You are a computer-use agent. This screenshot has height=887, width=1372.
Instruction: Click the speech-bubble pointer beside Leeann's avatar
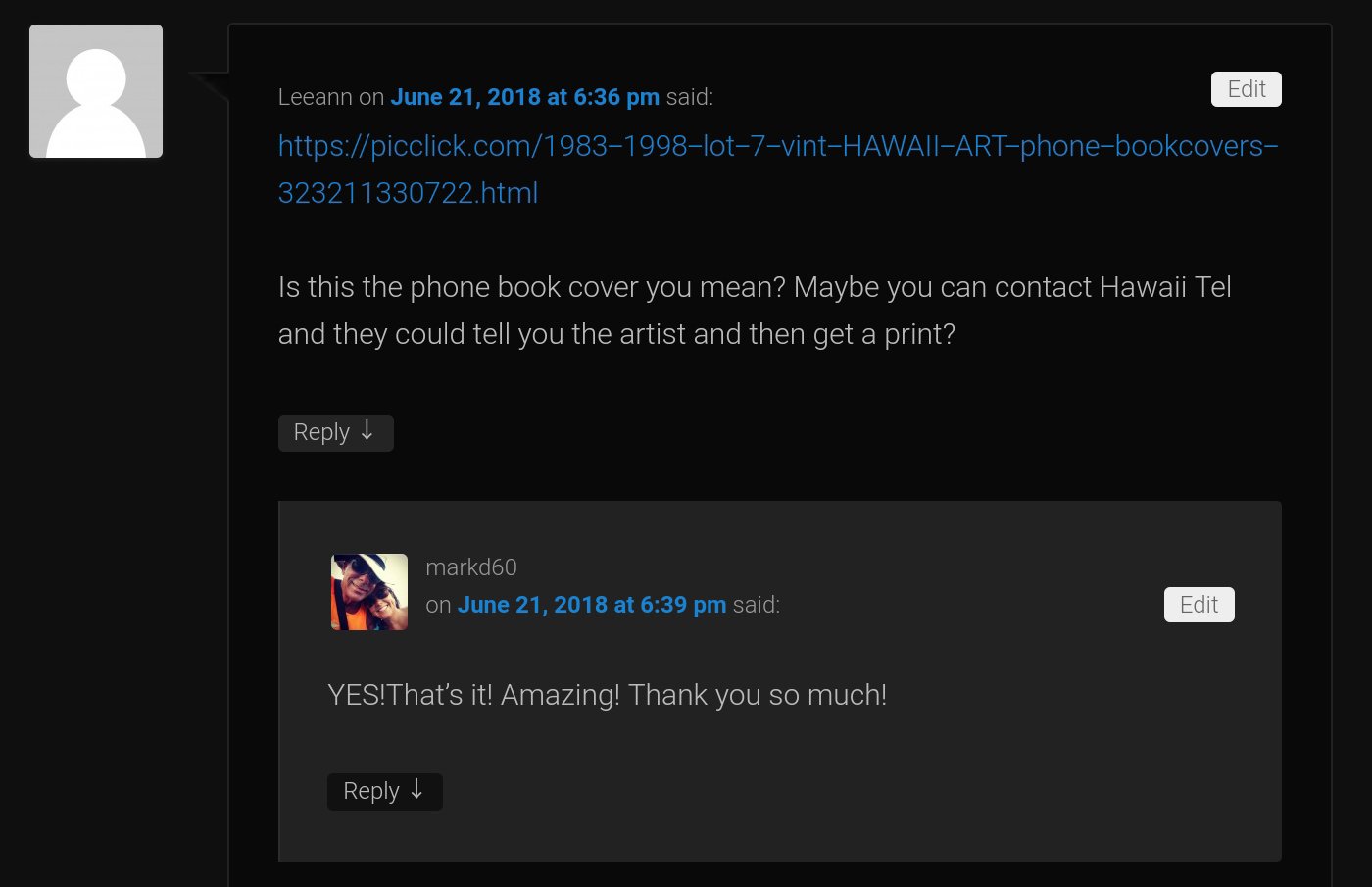(210, 85)
